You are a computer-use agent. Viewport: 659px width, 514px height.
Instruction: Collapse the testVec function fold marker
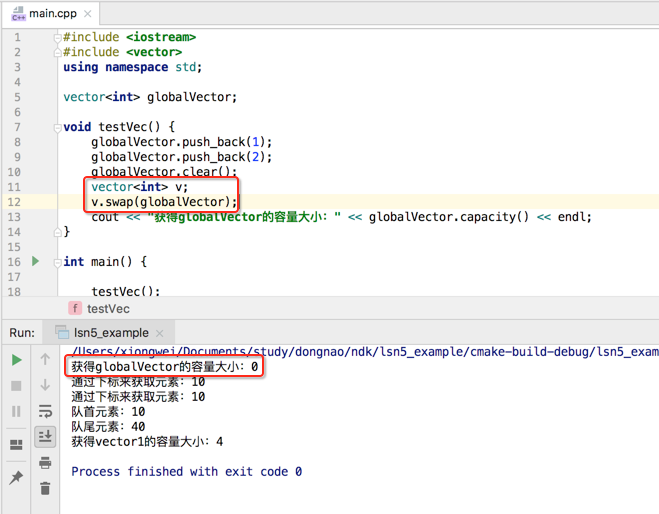coord(58,127)
